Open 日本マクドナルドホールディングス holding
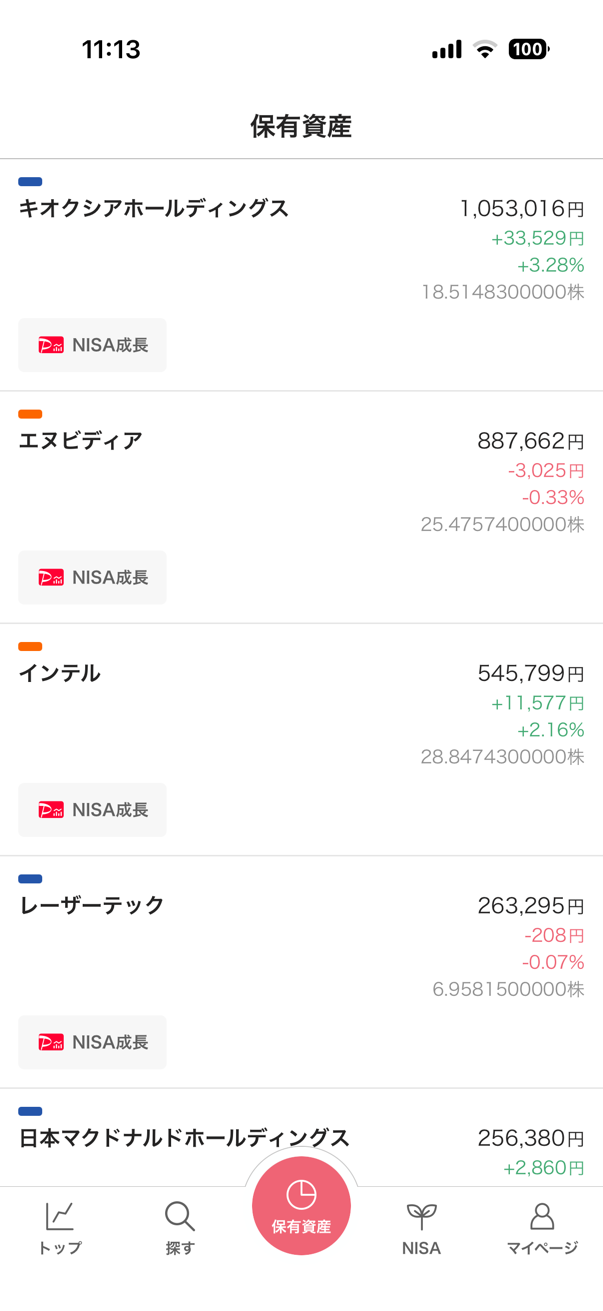 301,1138
